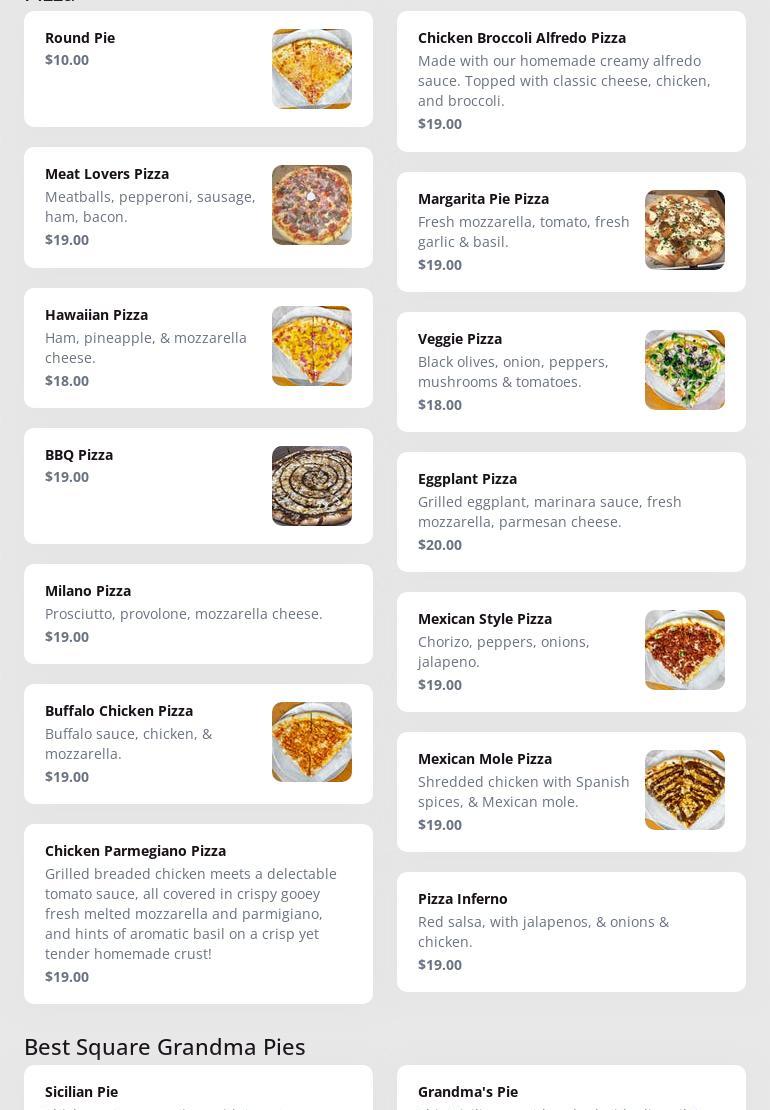Open the Chicken Broccoli Alfredo Pizza item
This screenshot has width=770, height=1110.
click(x=521, y=38)
